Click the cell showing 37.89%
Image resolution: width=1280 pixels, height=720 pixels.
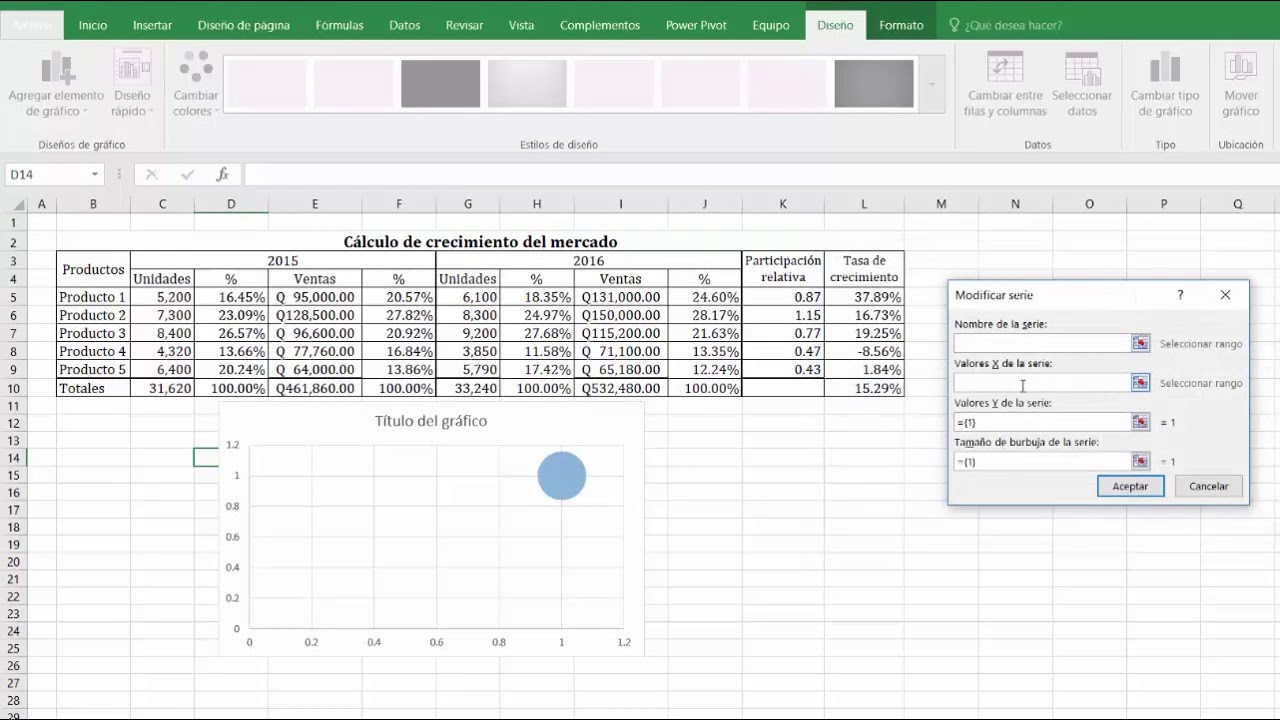click(864, 297)
